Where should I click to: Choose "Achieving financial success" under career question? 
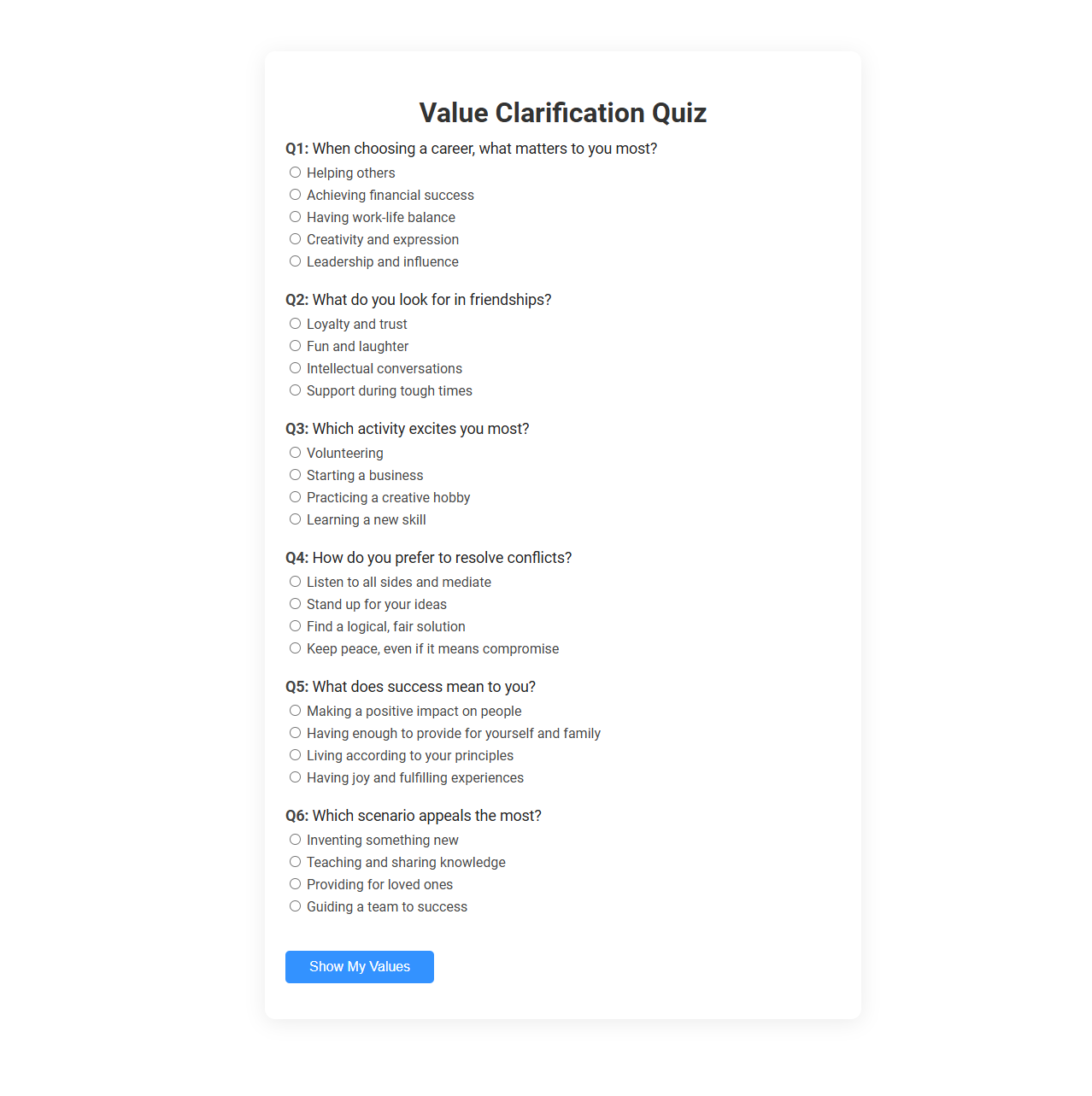pos(295,195)
